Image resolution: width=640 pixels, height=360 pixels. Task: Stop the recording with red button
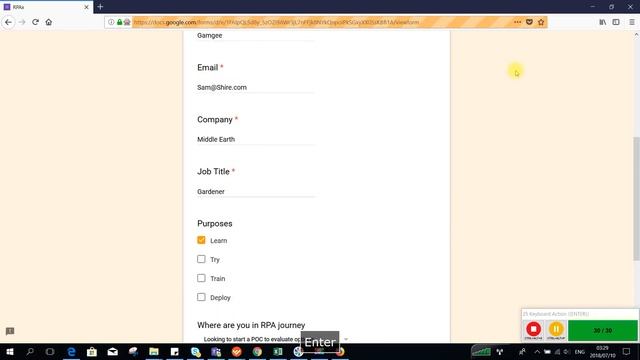tap(533, 329)
